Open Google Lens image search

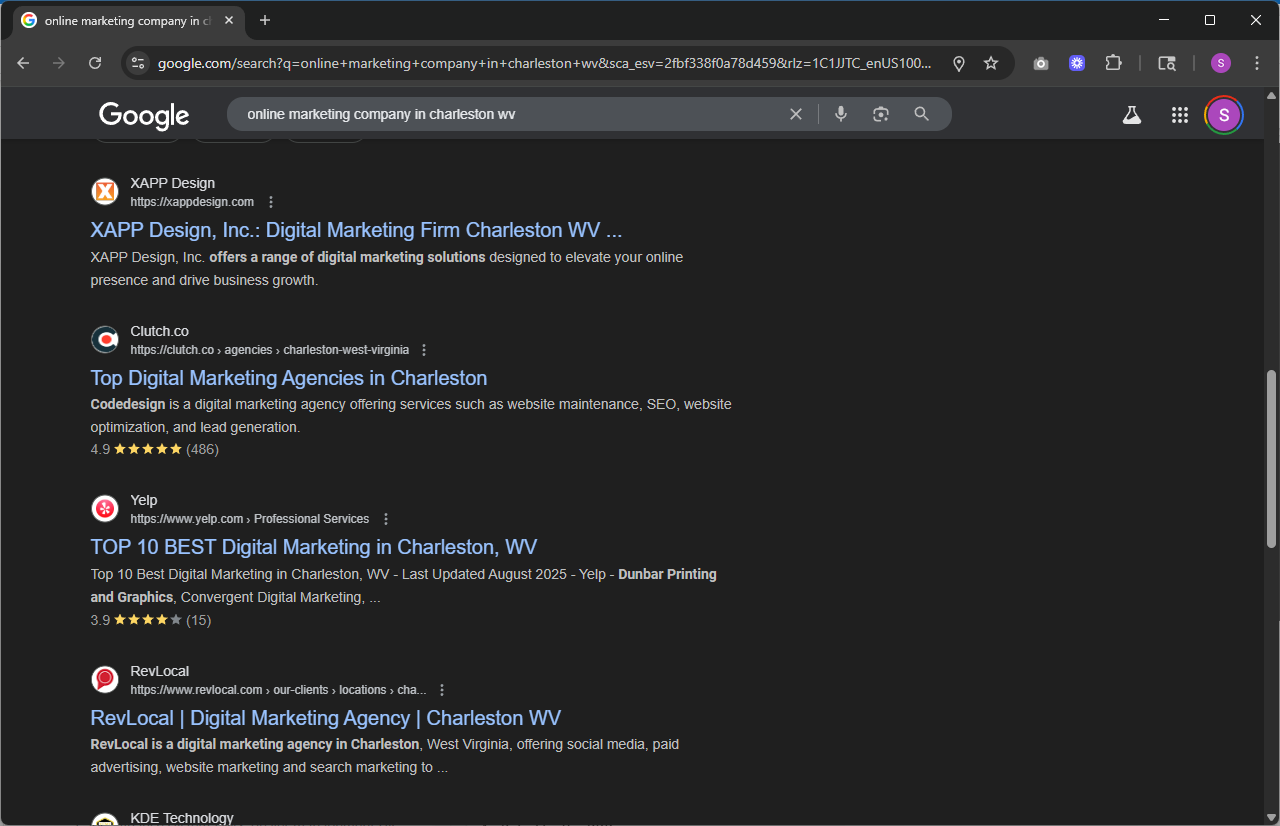click(881, 114)
